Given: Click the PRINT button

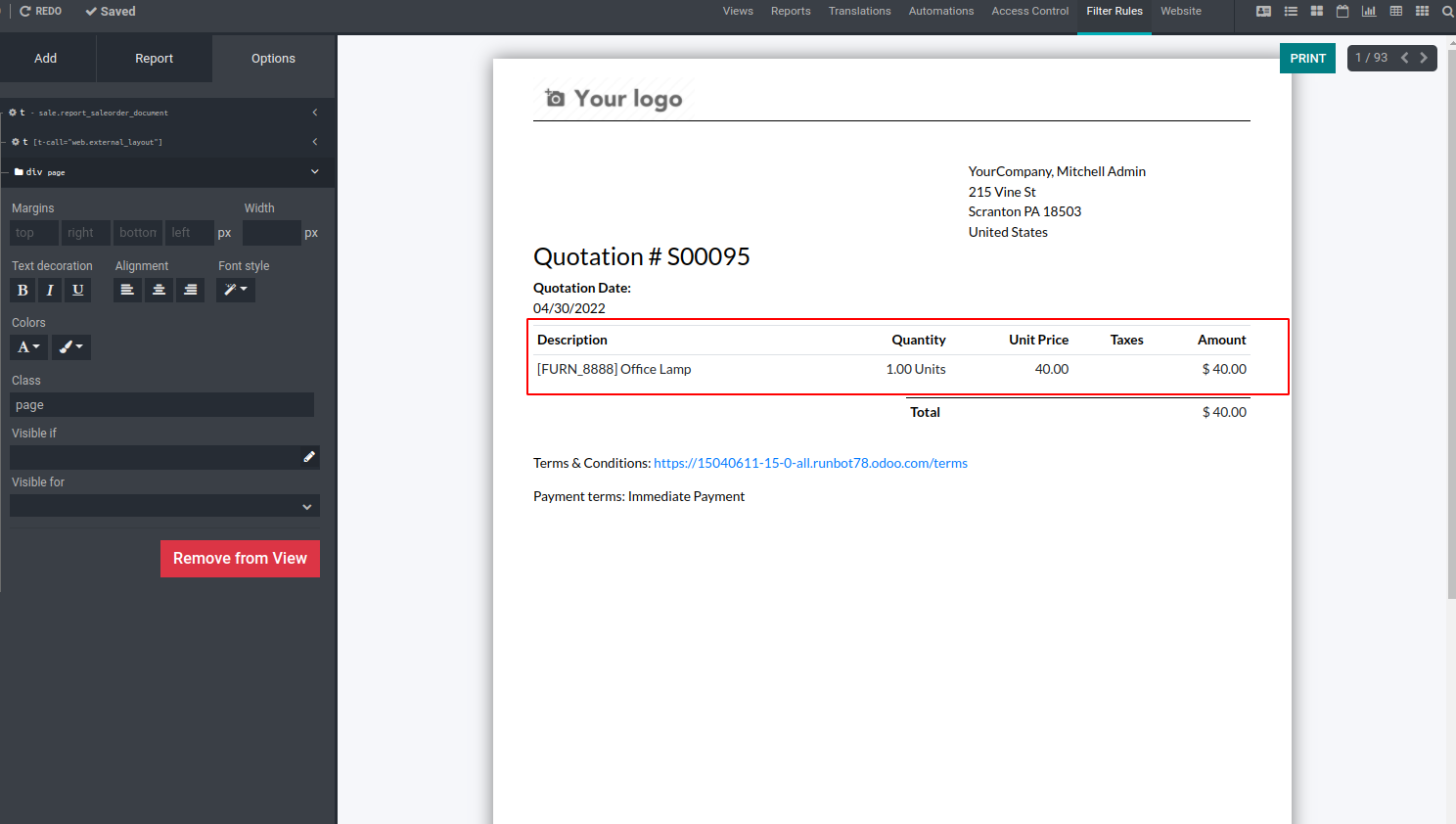Looking at the screenshot, I should point(1307,59).
